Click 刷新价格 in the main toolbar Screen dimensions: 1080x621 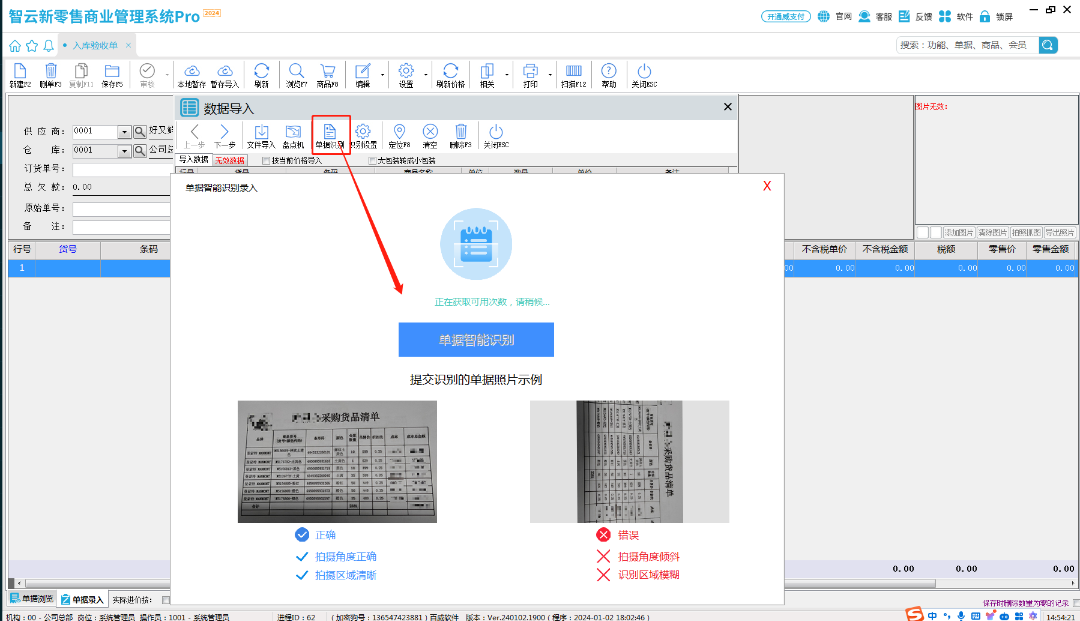[451, 75]
